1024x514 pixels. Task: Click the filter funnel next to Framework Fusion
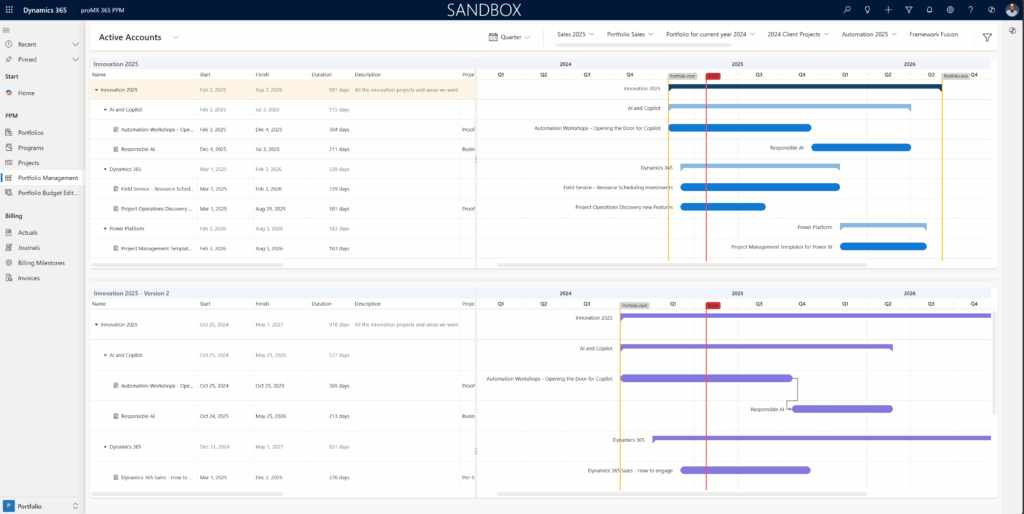click(987, 38)
